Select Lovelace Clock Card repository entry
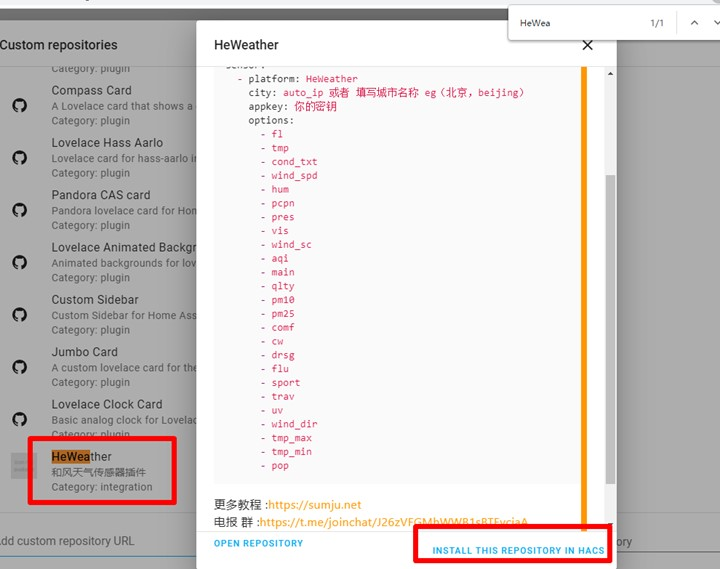720x569 pixels. click(98, 418)
